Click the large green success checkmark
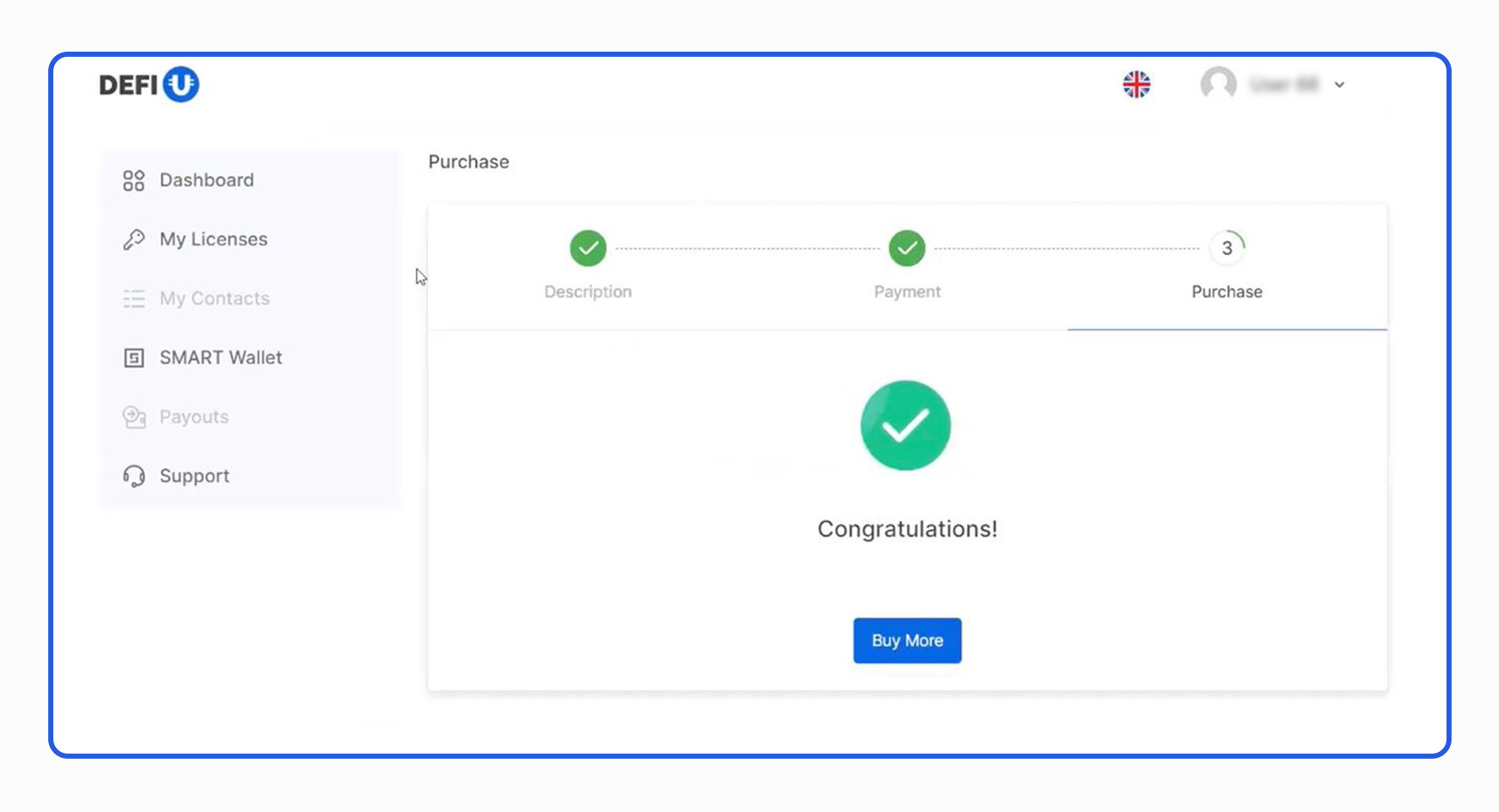Screen dimensions: 1499x812 coord(905,425)
